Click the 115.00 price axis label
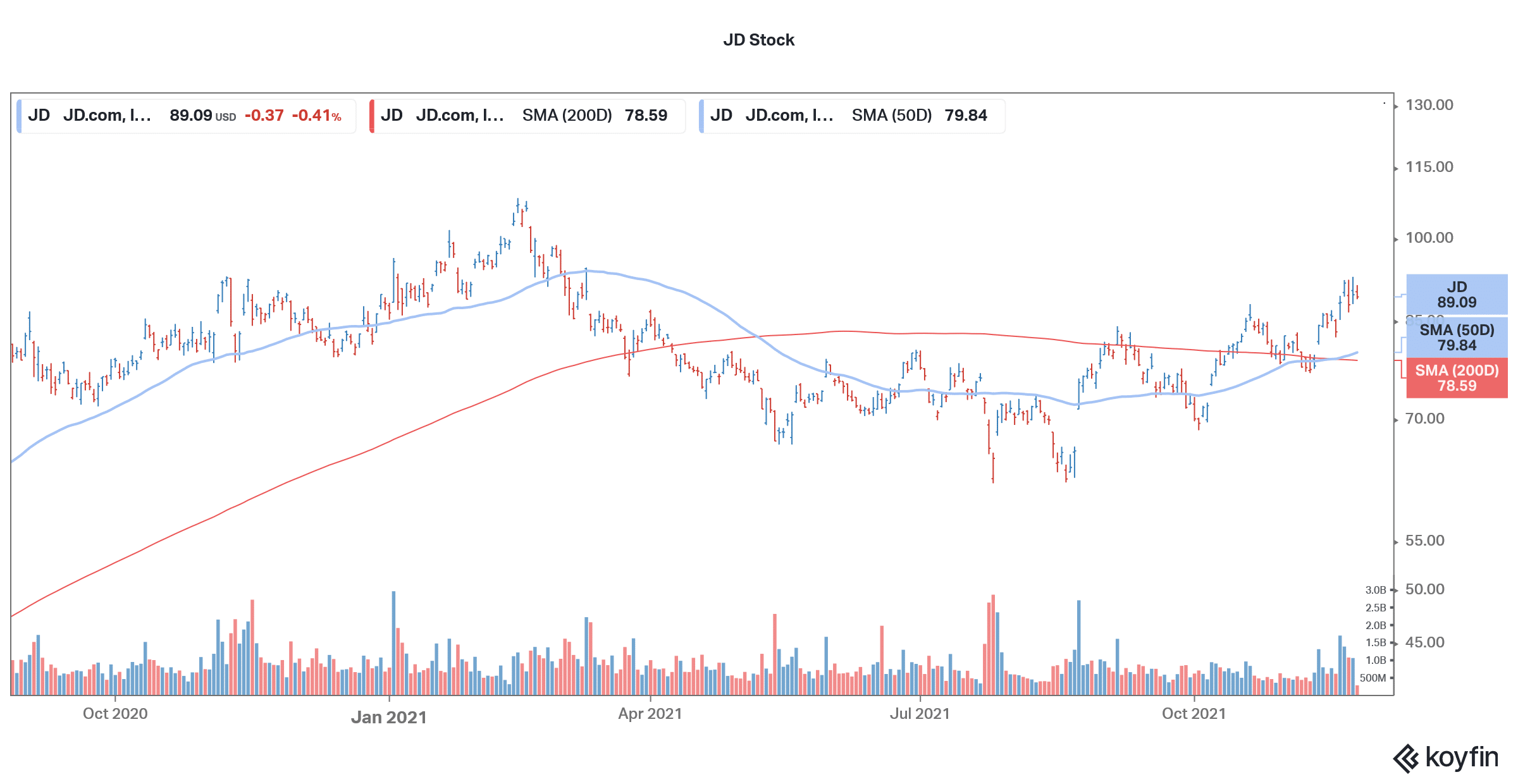The image size is (1518, 784). click(x=1429, y=167)
